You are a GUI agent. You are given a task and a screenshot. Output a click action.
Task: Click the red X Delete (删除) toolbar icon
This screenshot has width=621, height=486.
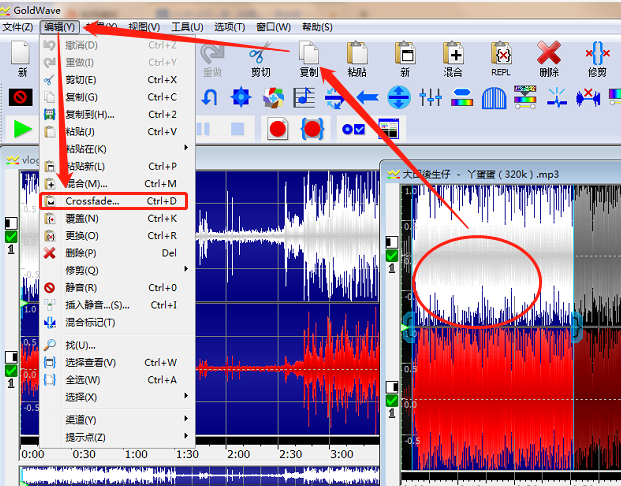[x=549, y=58]
